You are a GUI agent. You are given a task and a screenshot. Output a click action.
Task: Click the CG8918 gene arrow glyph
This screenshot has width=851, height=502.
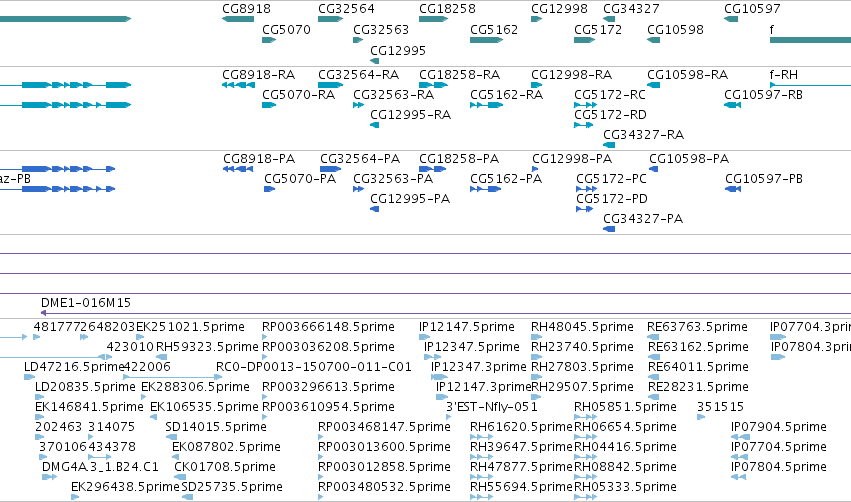coord(238,19)
